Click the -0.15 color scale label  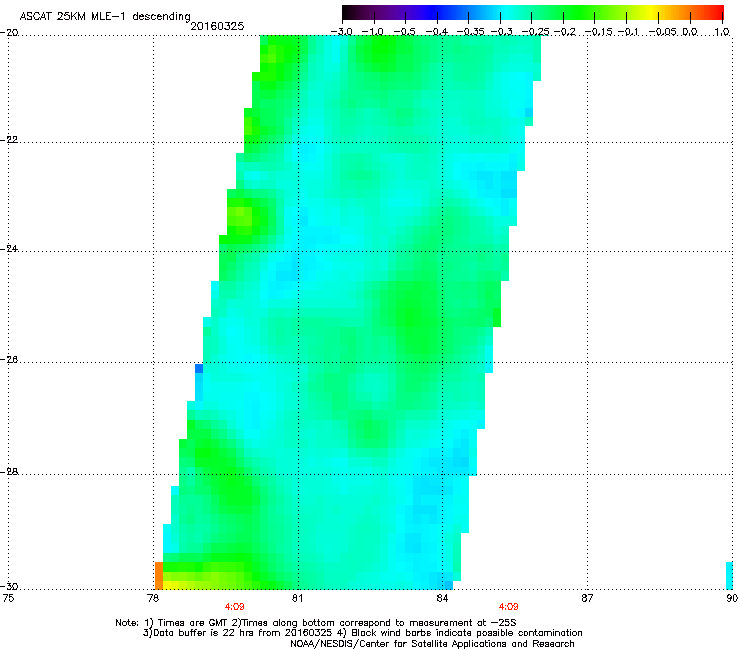[598, 32]
